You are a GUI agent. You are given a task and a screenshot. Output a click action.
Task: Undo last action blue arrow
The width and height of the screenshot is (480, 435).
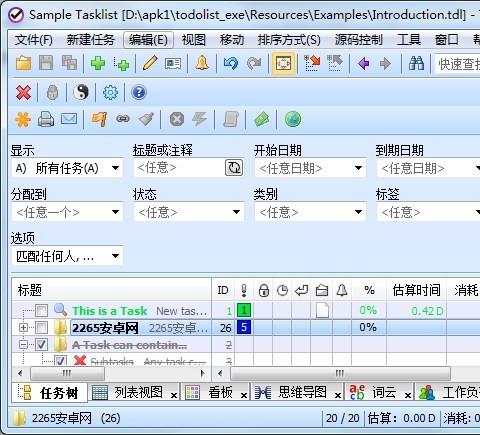click(231, 63)
